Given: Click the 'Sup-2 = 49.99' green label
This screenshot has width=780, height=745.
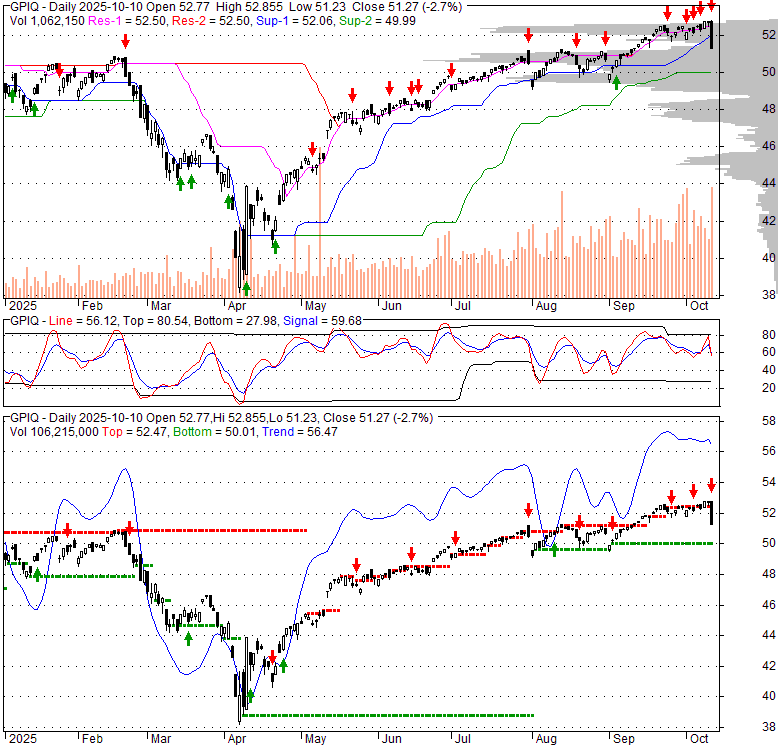Looking at the screenshot, I should (x=377, y=21).
